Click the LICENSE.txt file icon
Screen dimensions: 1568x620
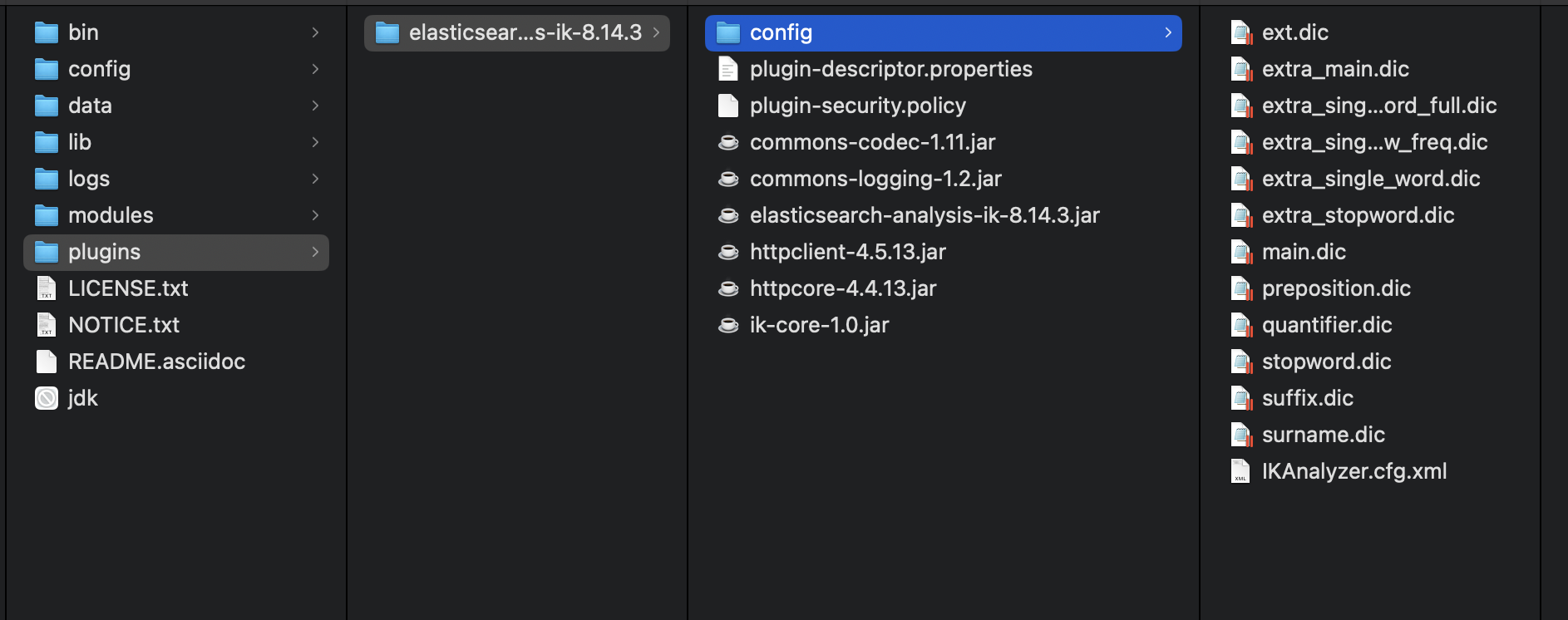click(x=47, y=288)
